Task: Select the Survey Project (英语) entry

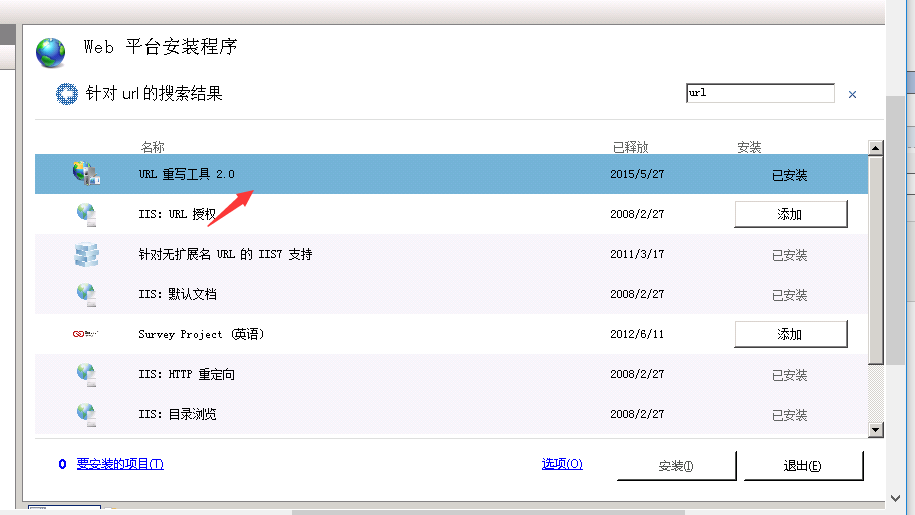Action: click(x=451, y=334)
